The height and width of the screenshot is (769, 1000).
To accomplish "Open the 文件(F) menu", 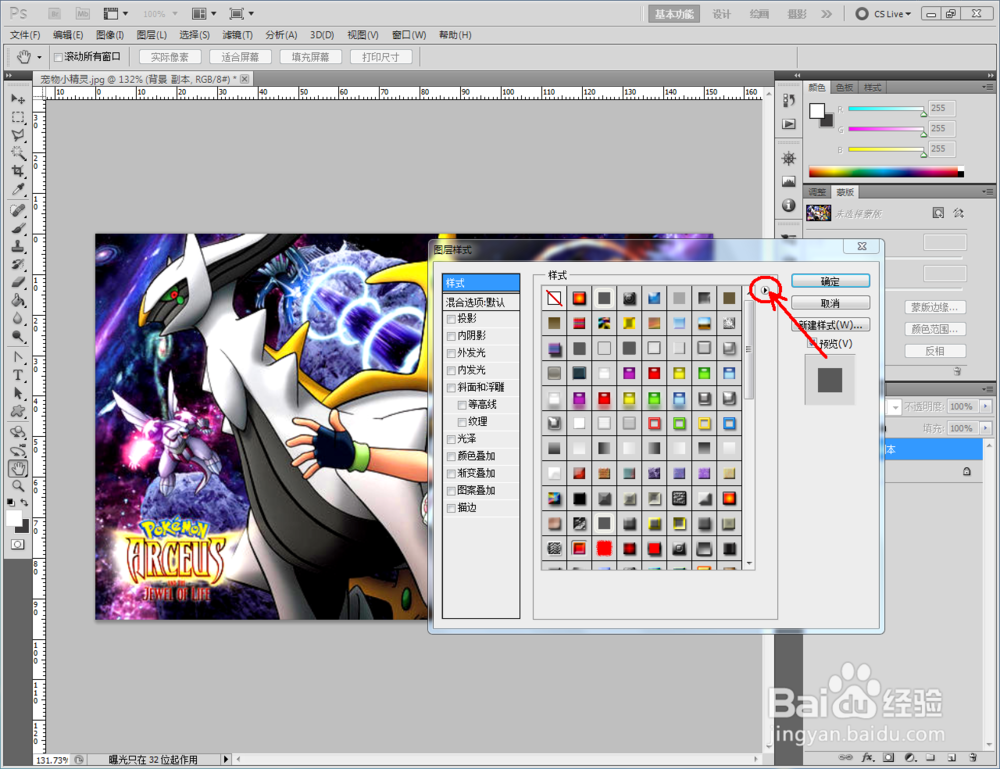I will click(x=25, y=35).
